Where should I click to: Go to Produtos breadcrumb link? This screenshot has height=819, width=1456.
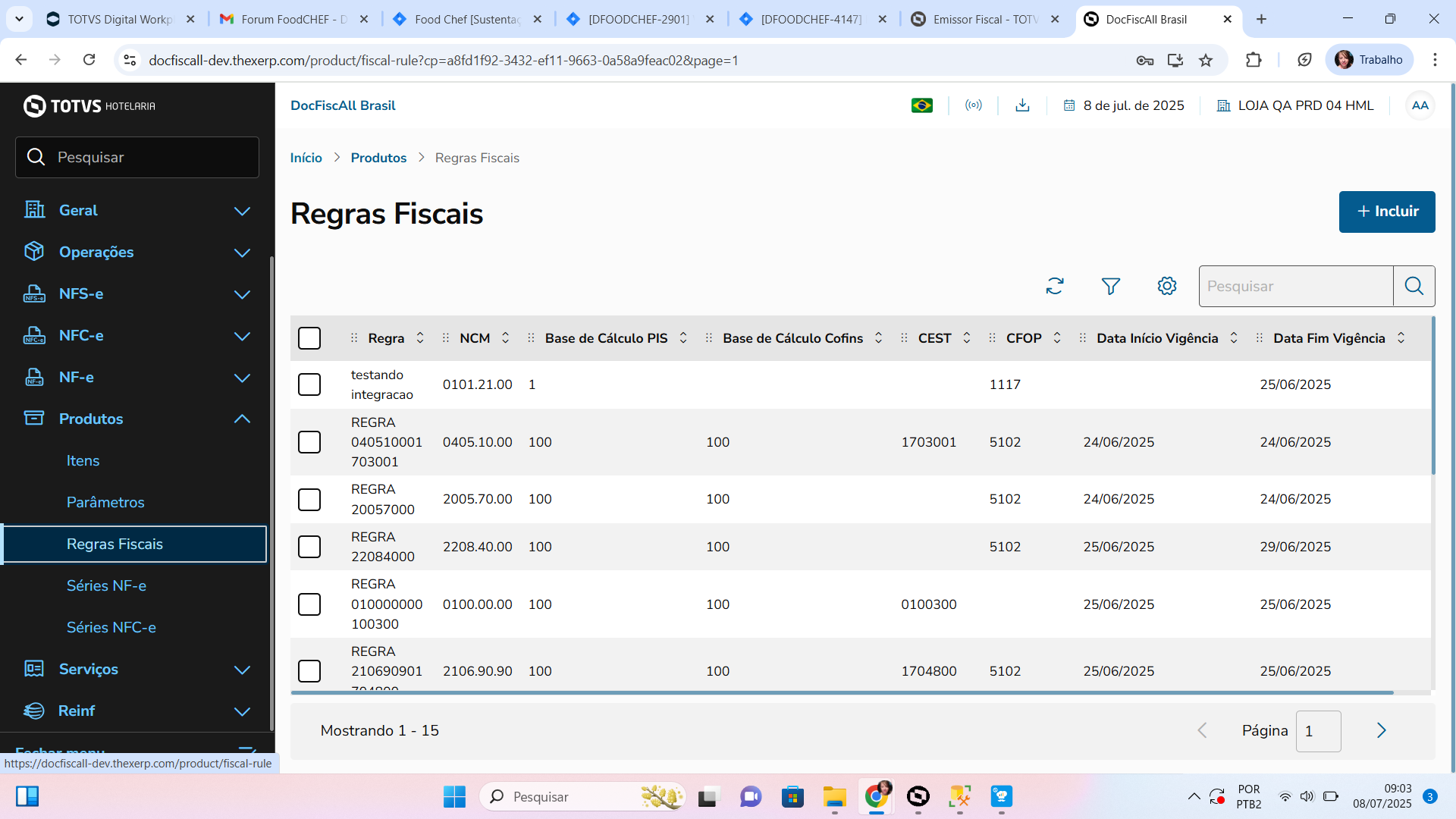tap(378, 158)
